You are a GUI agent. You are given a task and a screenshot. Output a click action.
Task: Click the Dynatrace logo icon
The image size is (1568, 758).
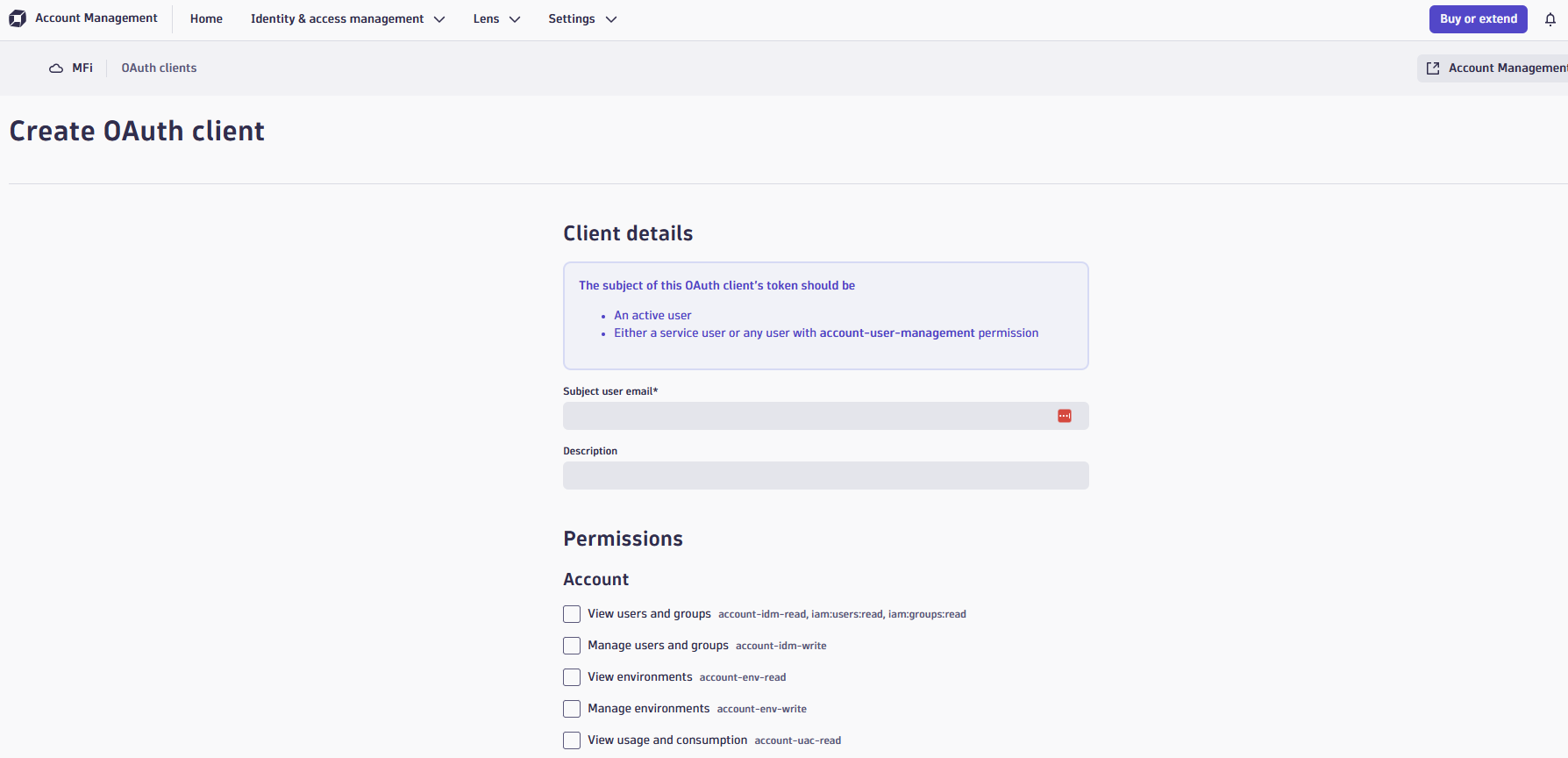pyautogui.click(x=18, y=18)
